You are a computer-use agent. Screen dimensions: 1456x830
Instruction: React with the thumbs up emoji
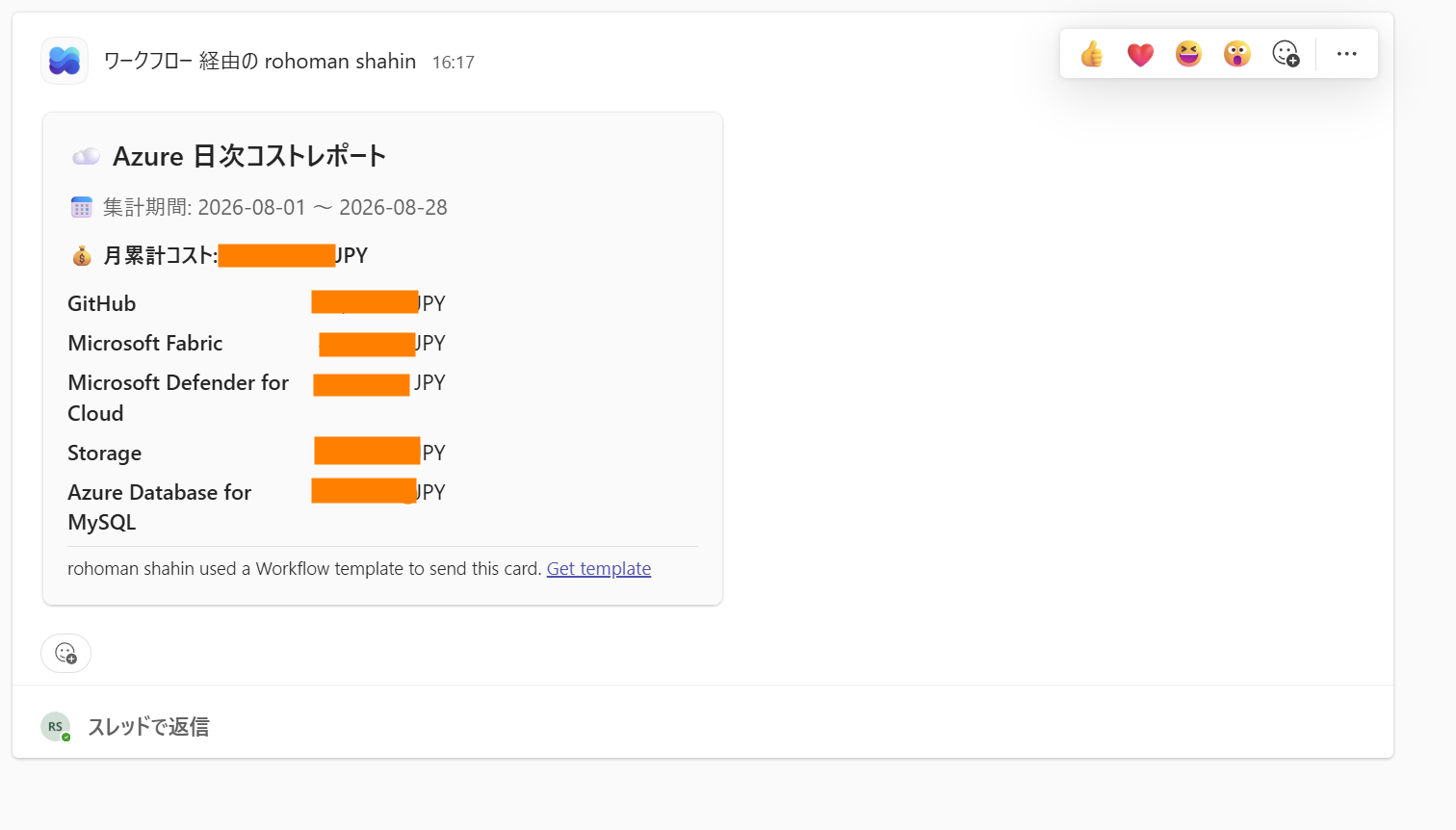point(1091,54)
